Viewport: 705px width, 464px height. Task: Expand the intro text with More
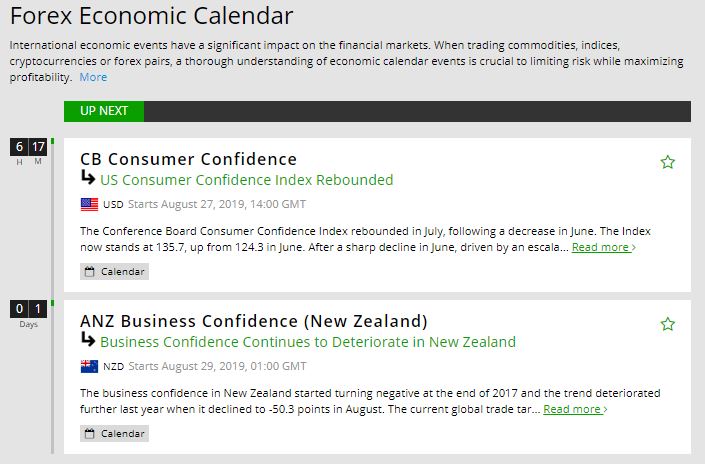point(93,77)
